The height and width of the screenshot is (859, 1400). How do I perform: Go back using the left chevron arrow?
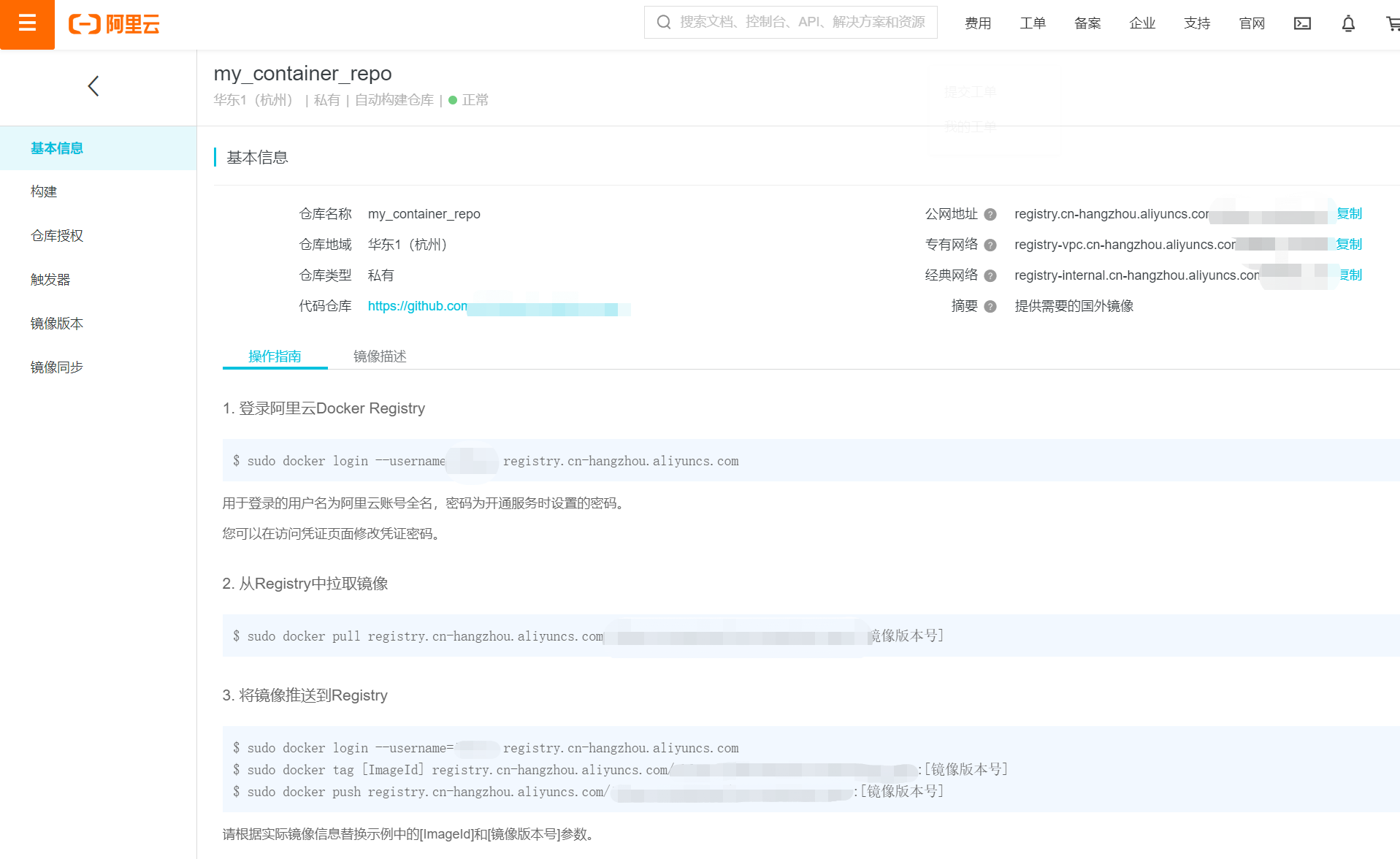click(93, 86)
